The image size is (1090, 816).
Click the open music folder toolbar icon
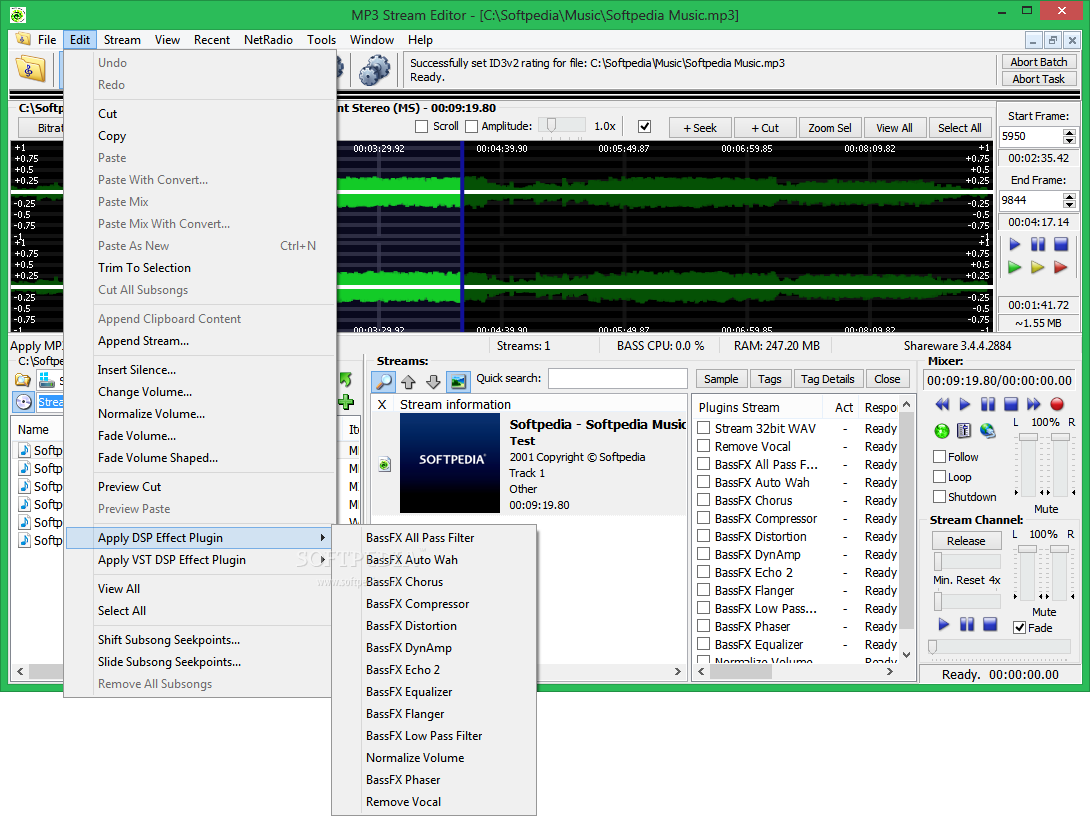(31, 69)
